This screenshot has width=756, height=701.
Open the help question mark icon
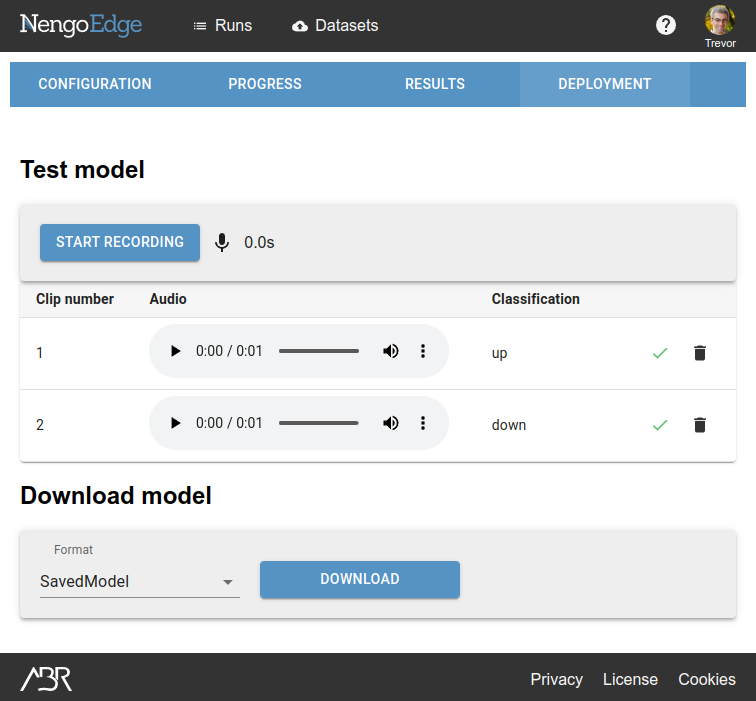point(666,25)
